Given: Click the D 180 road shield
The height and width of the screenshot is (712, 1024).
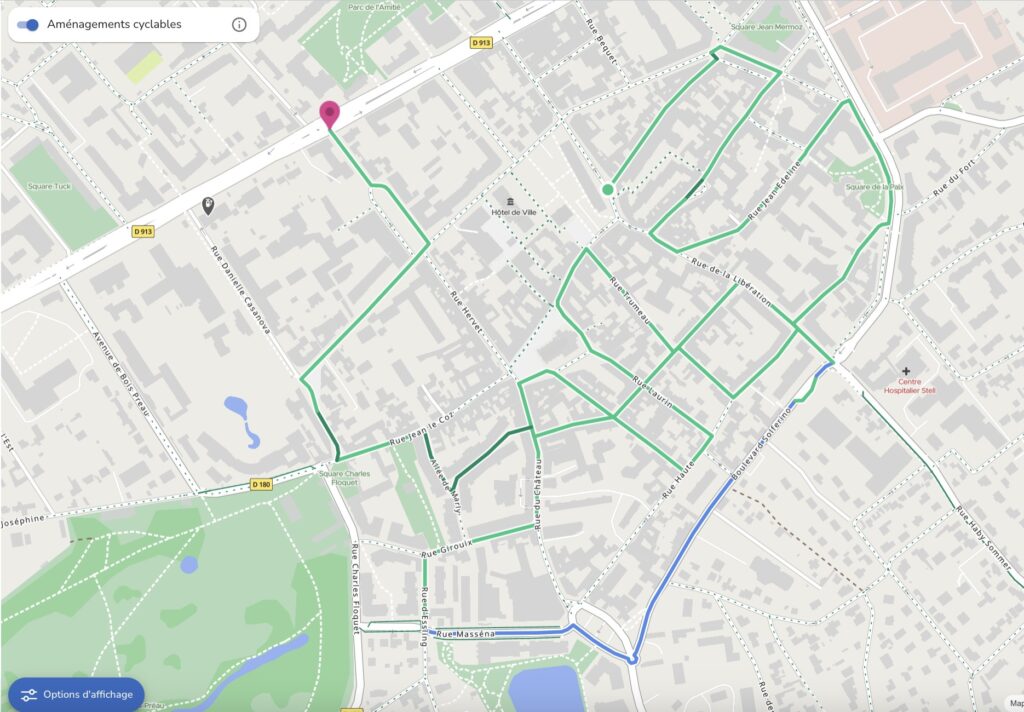Looking at the screenshot, I should pyautogui.click(x=261, y=484).
